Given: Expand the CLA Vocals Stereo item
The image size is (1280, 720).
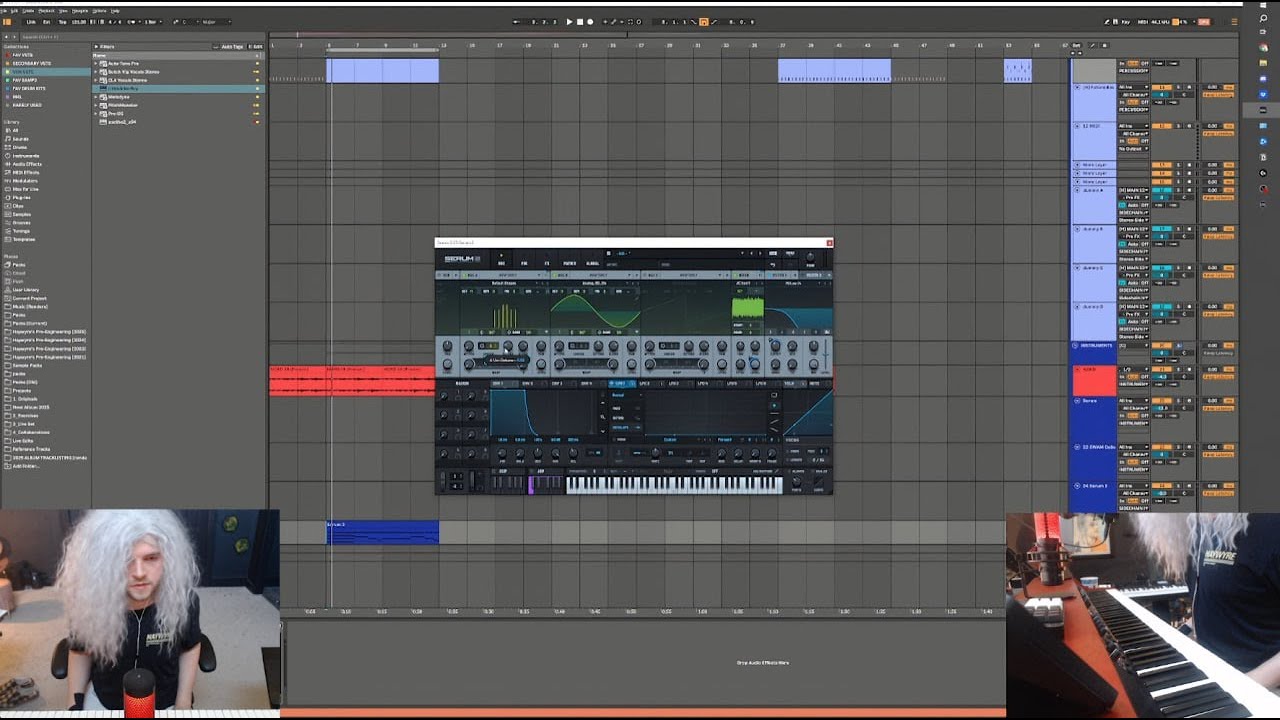Looking at the screenshot, I should (x=97, y=80).
